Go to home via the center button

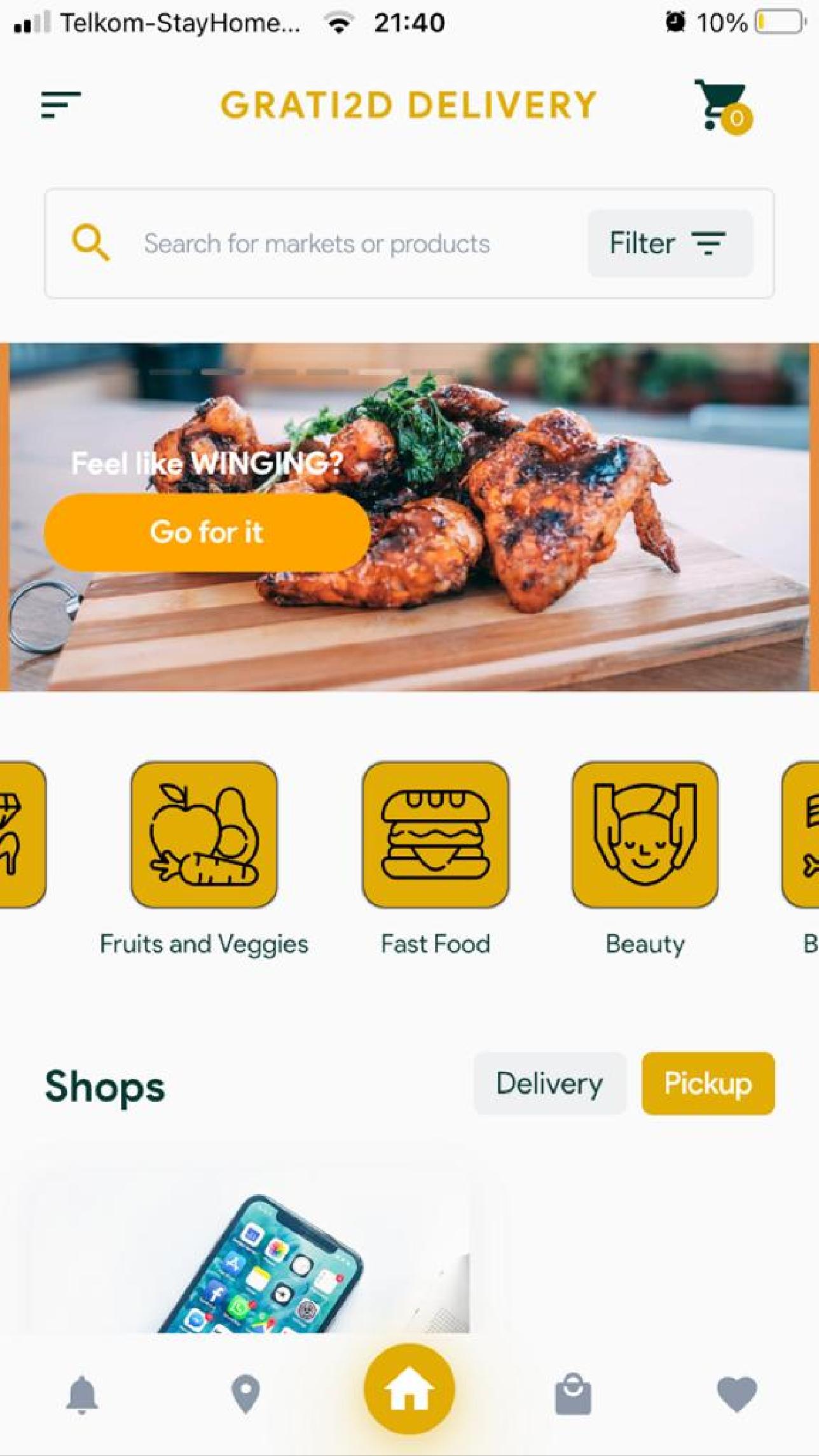click(409, 1389)
